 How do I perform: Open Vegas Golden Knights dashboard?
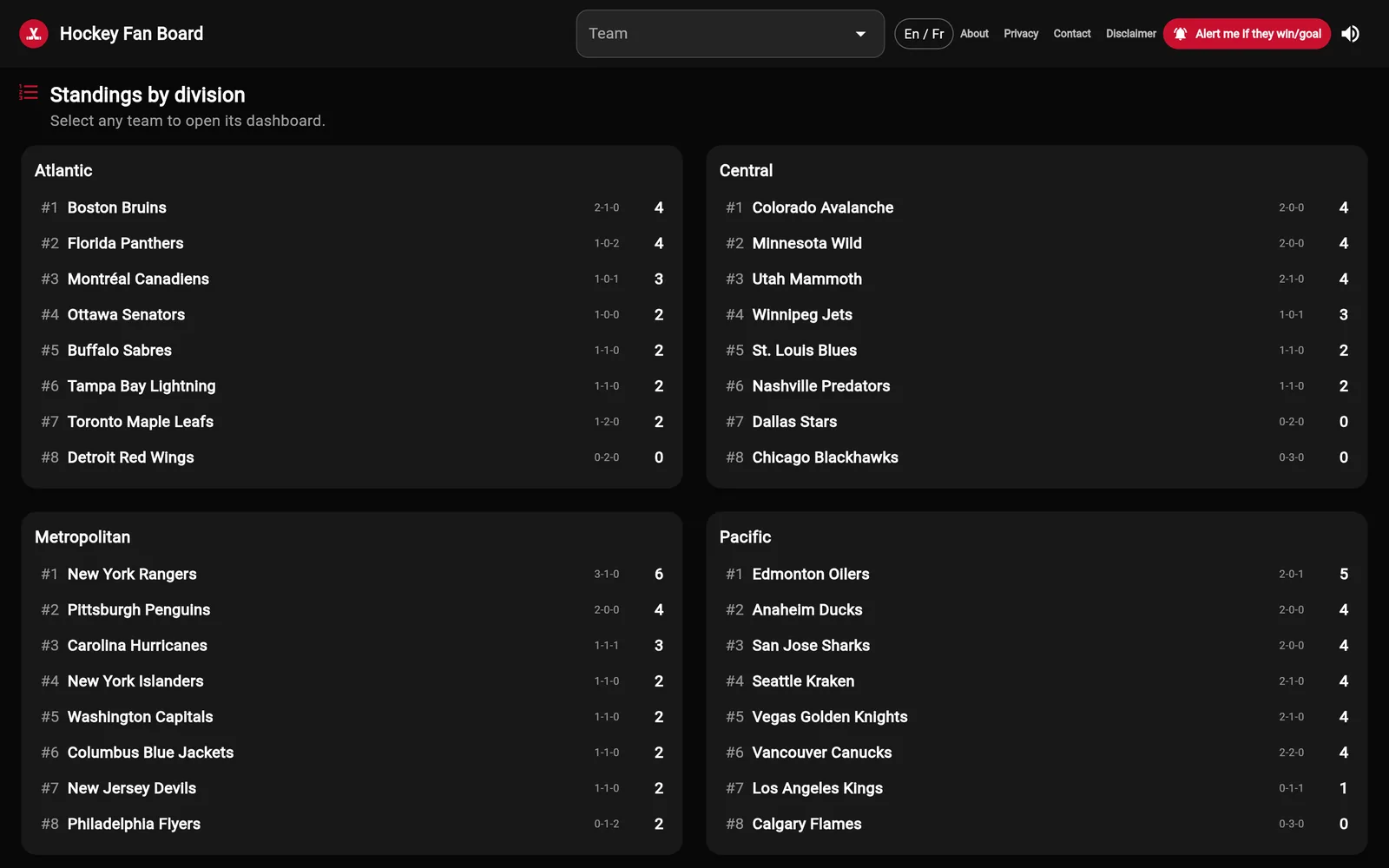1037,716
